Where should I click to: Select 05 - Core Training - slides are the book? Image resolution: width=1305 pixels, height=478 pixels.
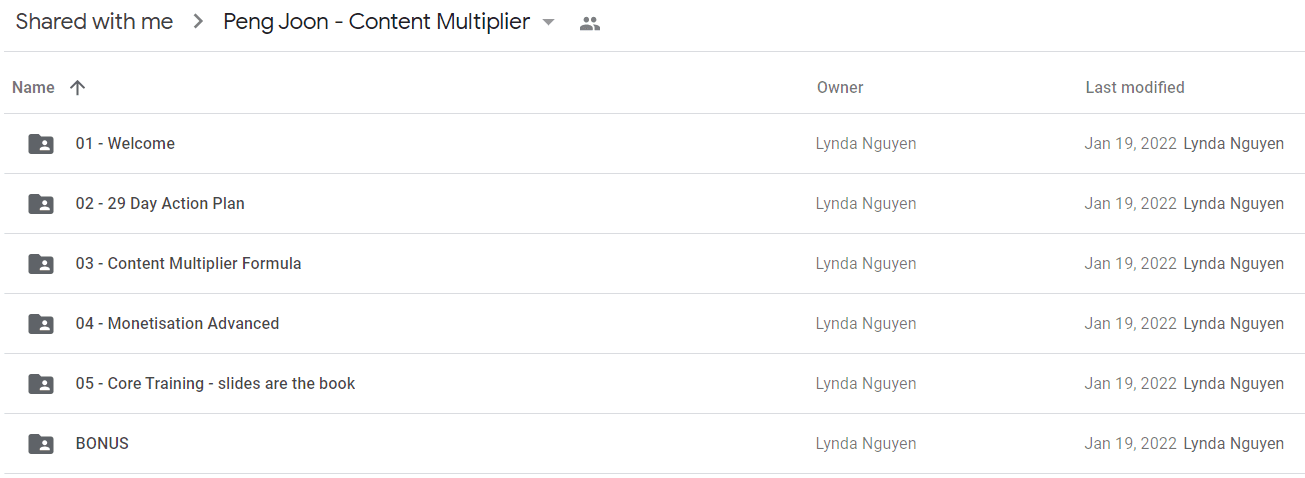(x=215, y=384)
